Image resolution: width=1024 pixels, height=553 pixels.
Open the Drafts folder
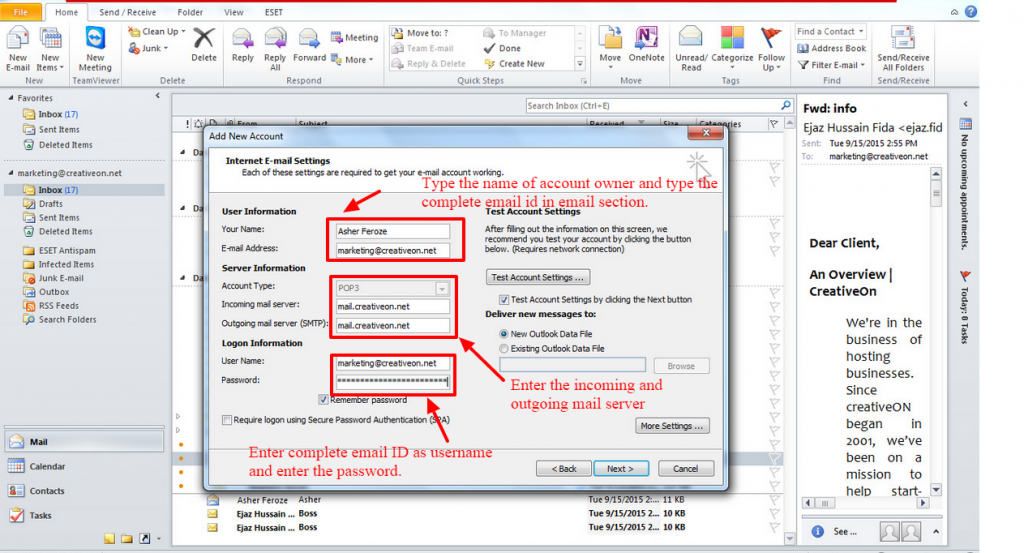pyautogui.click(x=50, y=204)
